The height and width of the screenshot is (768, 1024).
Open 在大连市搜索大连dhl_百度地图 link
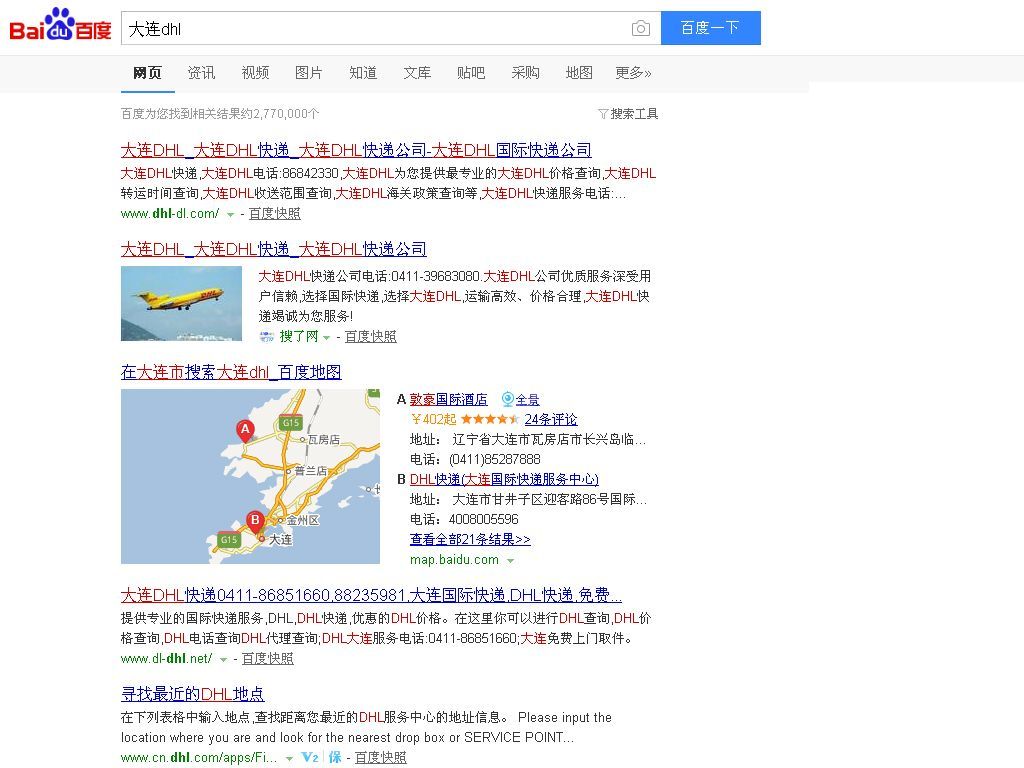pyautogui.click(x=231, y=372)
